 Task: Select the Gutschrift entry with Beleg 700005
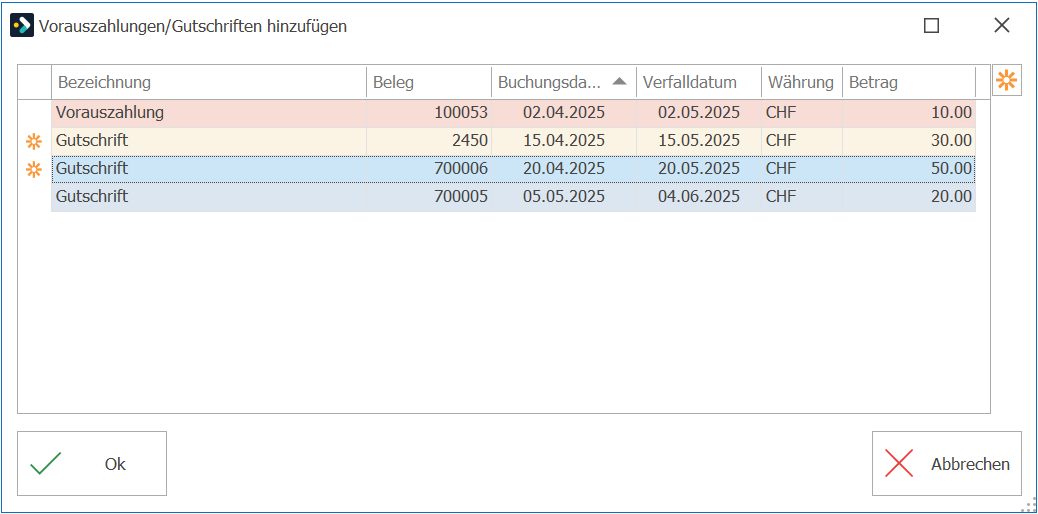(513, 197)
